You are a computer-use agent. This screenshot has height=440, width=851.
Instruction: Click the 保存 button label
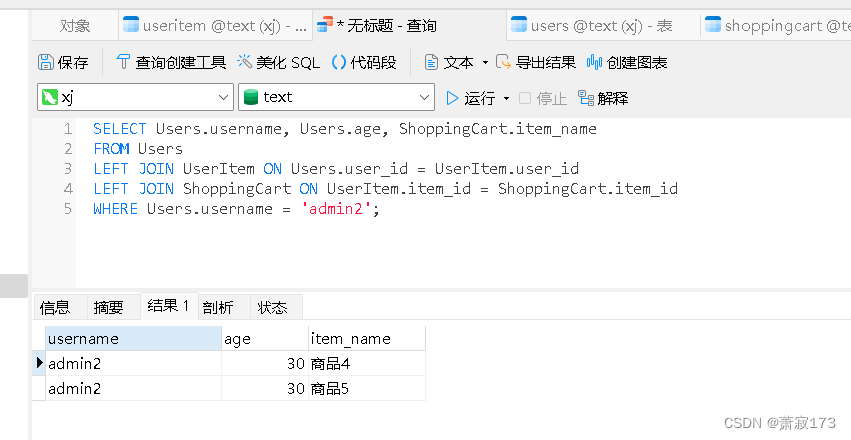(73, 62)
